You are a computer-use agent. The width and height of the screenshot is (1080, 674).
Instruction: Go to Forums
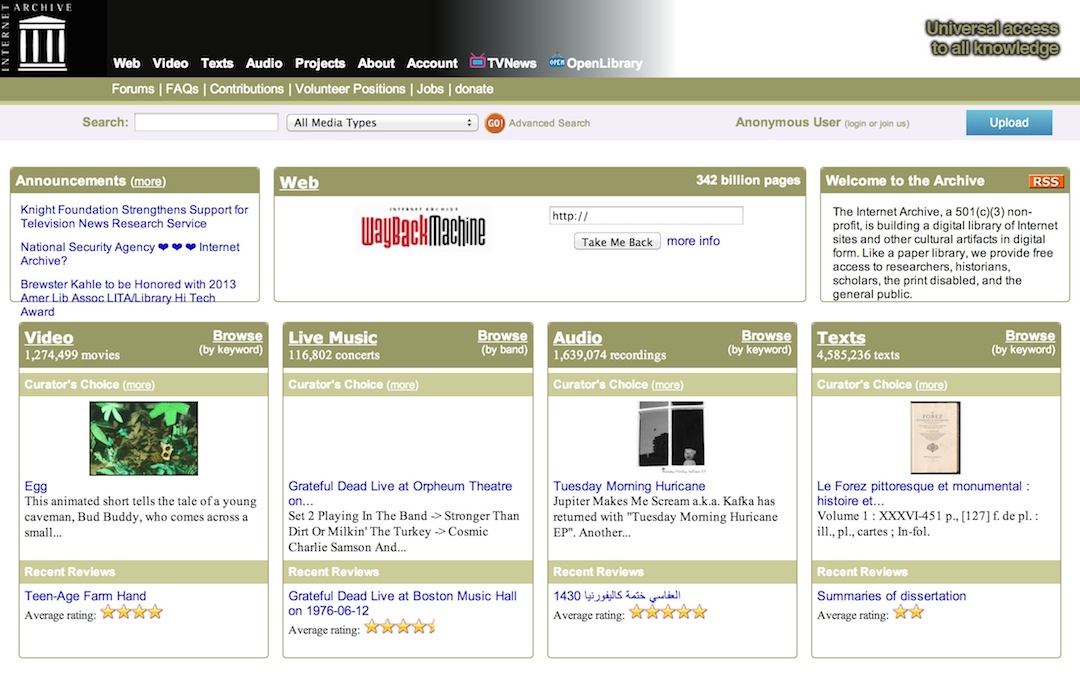click(133, 89)
